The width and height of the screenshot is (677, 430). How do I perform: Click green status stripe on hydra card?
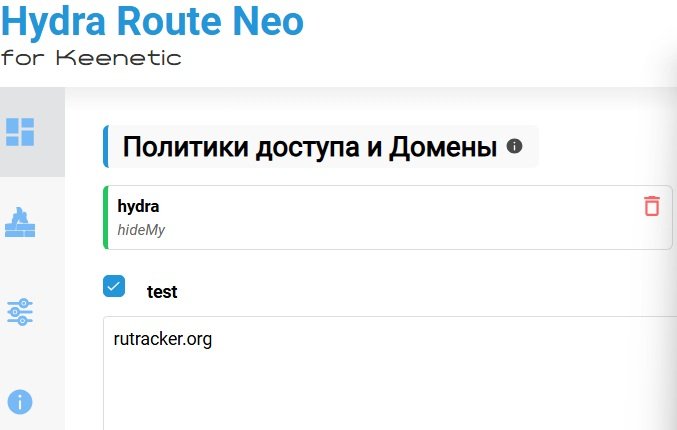(x=105, y=217)
